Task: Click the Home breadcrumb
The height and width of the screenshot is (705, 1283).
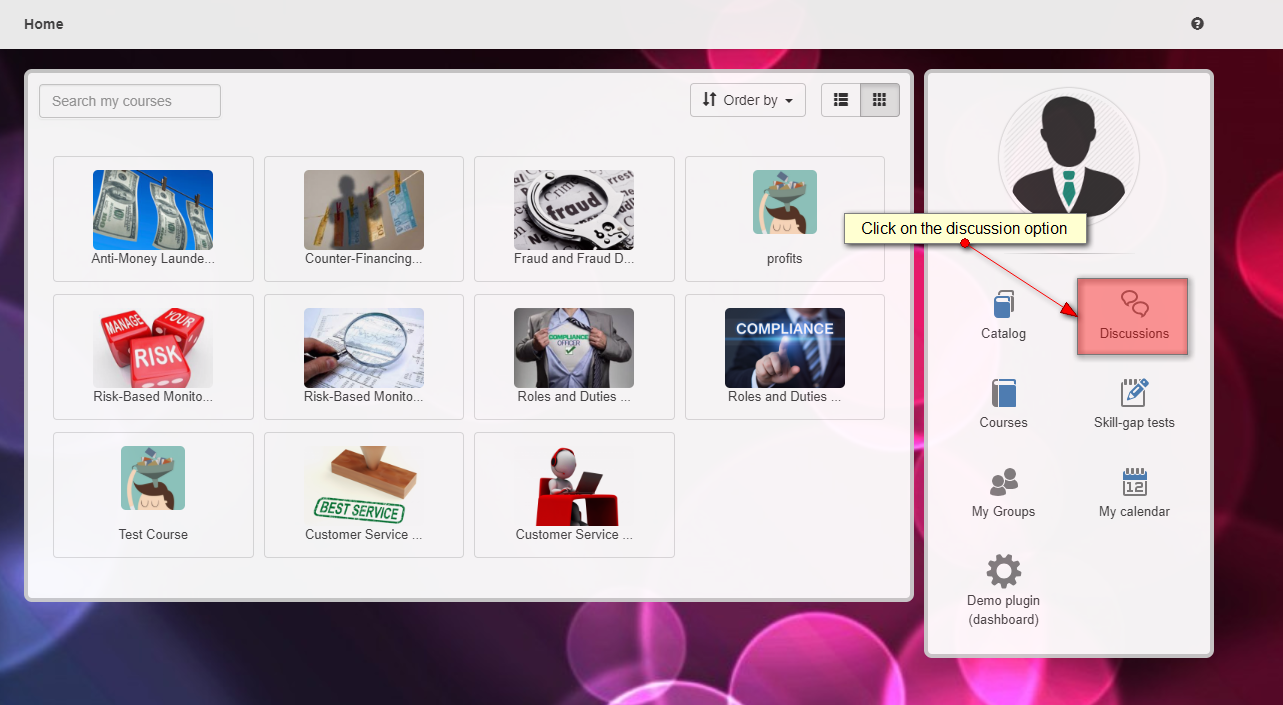Action: click(x=44, y=24)
